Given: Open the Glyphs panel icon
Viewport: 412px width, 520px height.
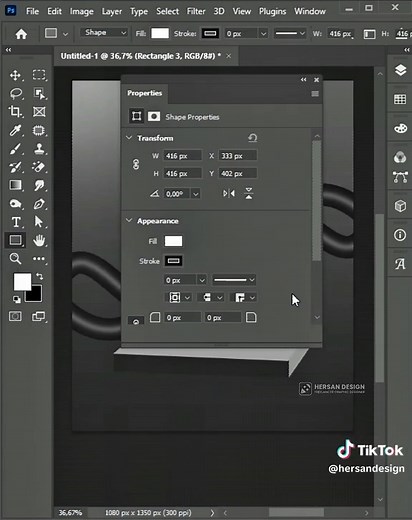Looking at the screenshot, I should click(x=400, y=264).
